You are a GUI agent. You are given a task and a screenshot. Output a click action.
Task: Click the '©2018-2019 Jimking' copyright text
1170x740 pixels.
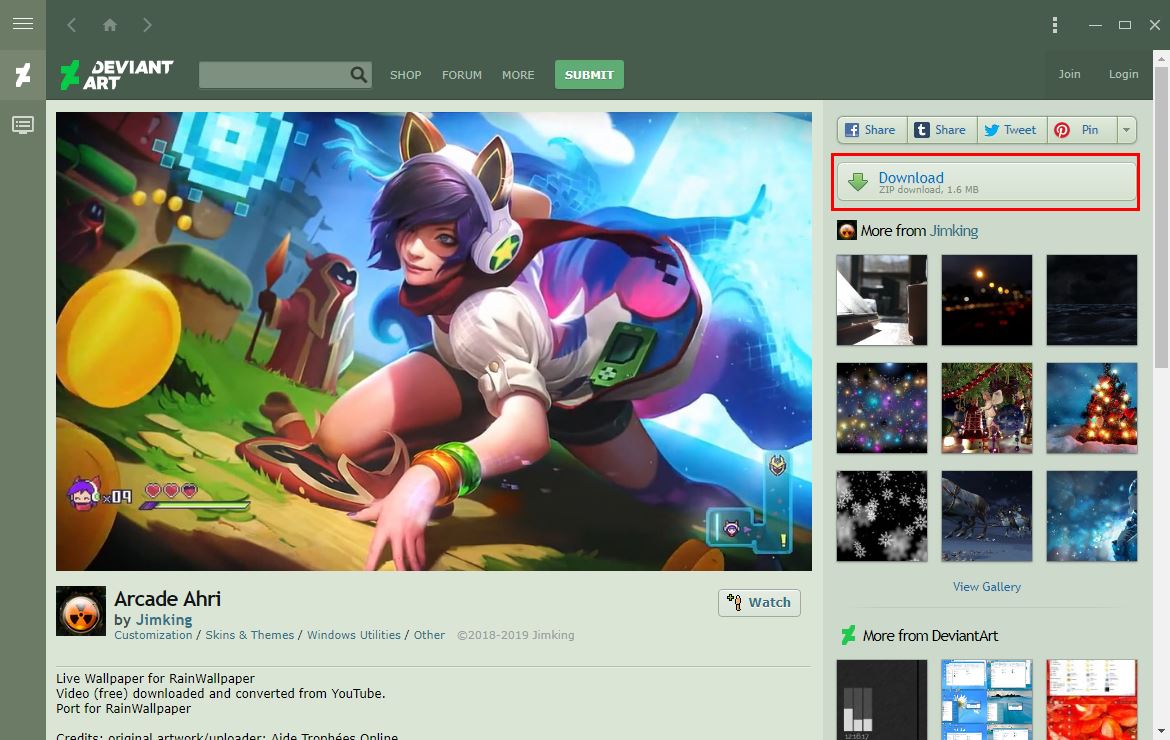pos(516,635)
